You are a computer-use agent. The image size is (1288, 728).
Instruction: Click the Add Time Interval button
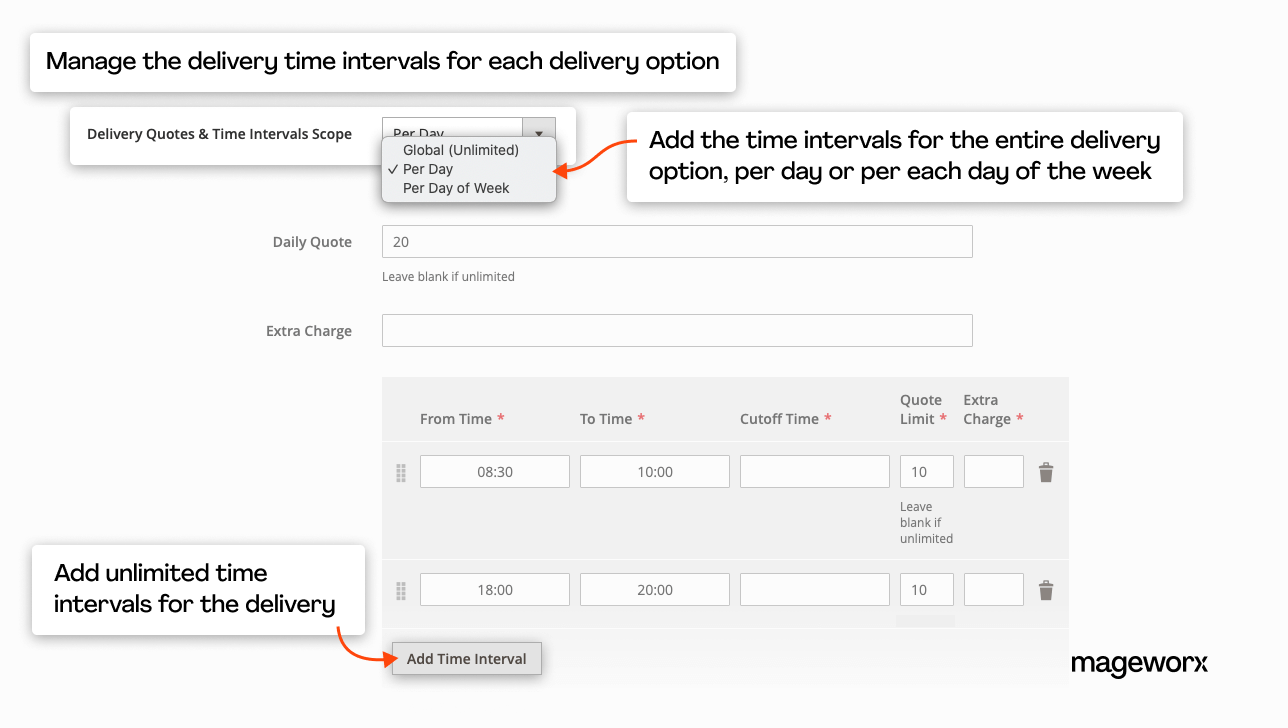[x=466, y=658]
